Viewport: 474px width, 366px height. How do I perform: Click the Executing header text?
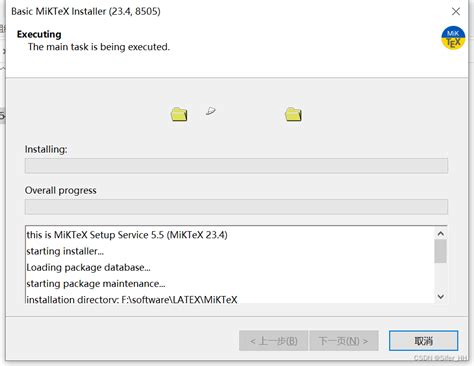(x=39, y=34)
